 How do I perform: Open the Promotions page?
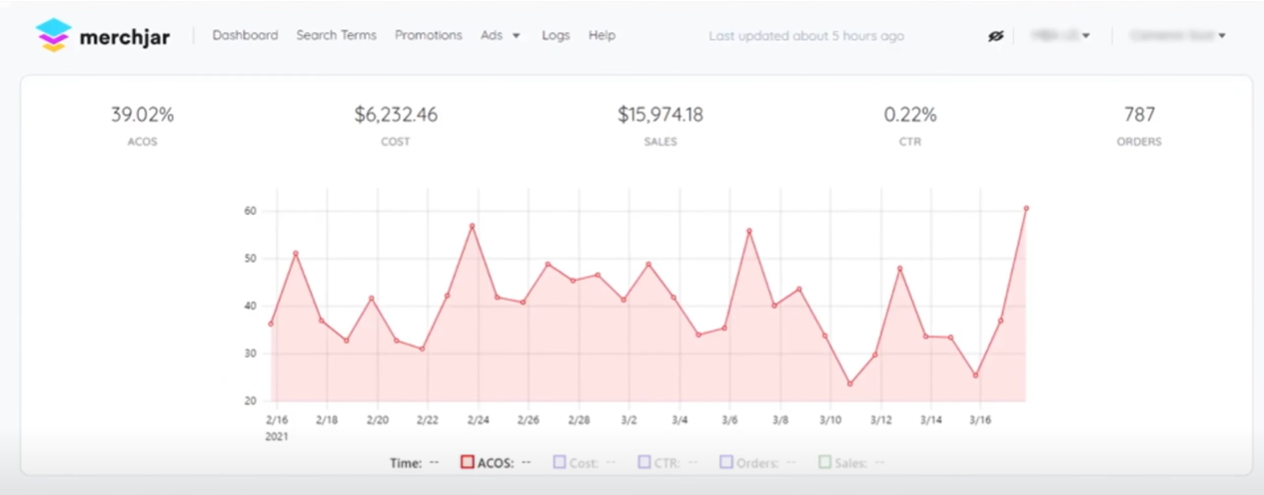pos(428,35)
